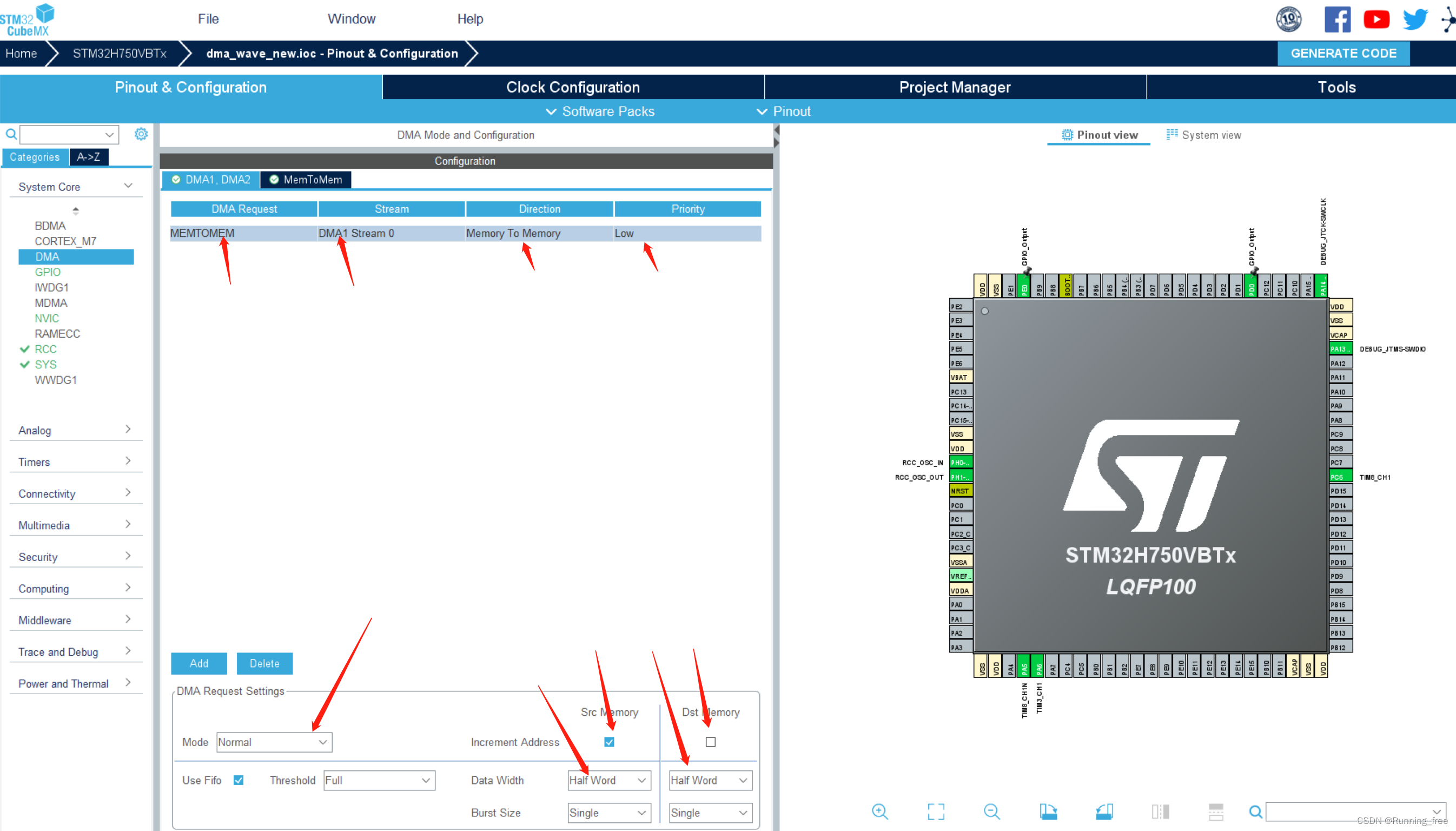1456x831 pixels.
Task: Open the settings gear in the category panel
Action: (141, 134)
